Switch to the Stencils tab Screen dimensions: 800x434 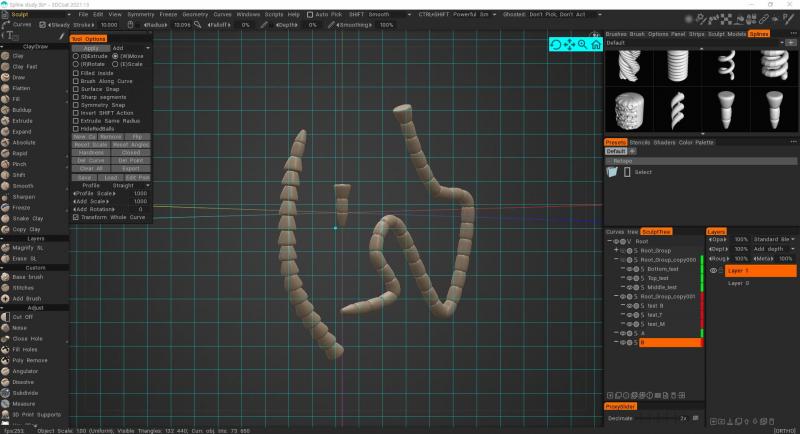coord(640,142)
